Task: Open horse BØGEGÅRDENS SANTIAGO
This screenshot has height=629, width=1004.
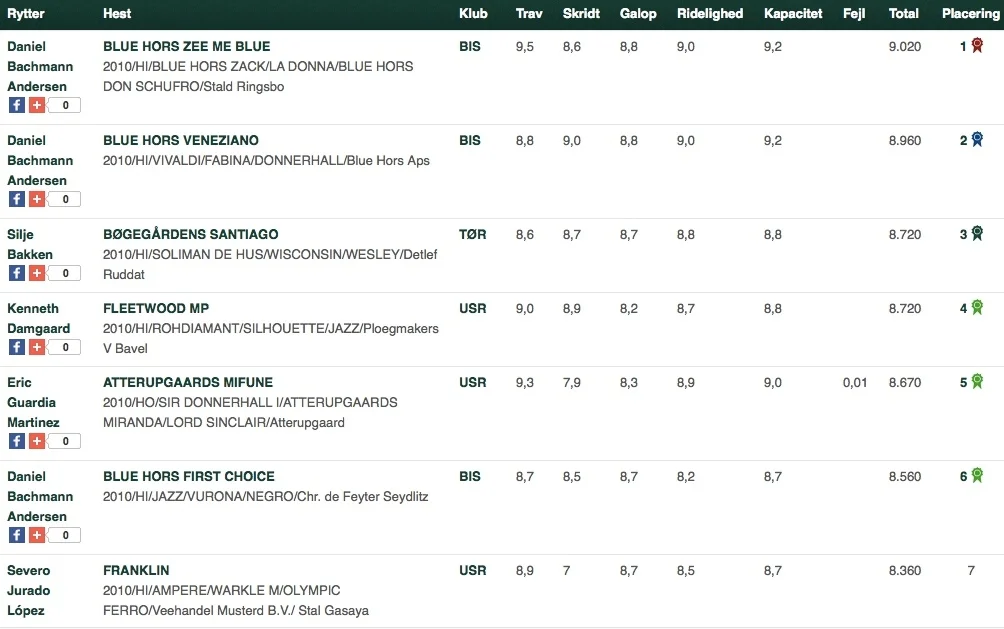Action: click(191, 234)
